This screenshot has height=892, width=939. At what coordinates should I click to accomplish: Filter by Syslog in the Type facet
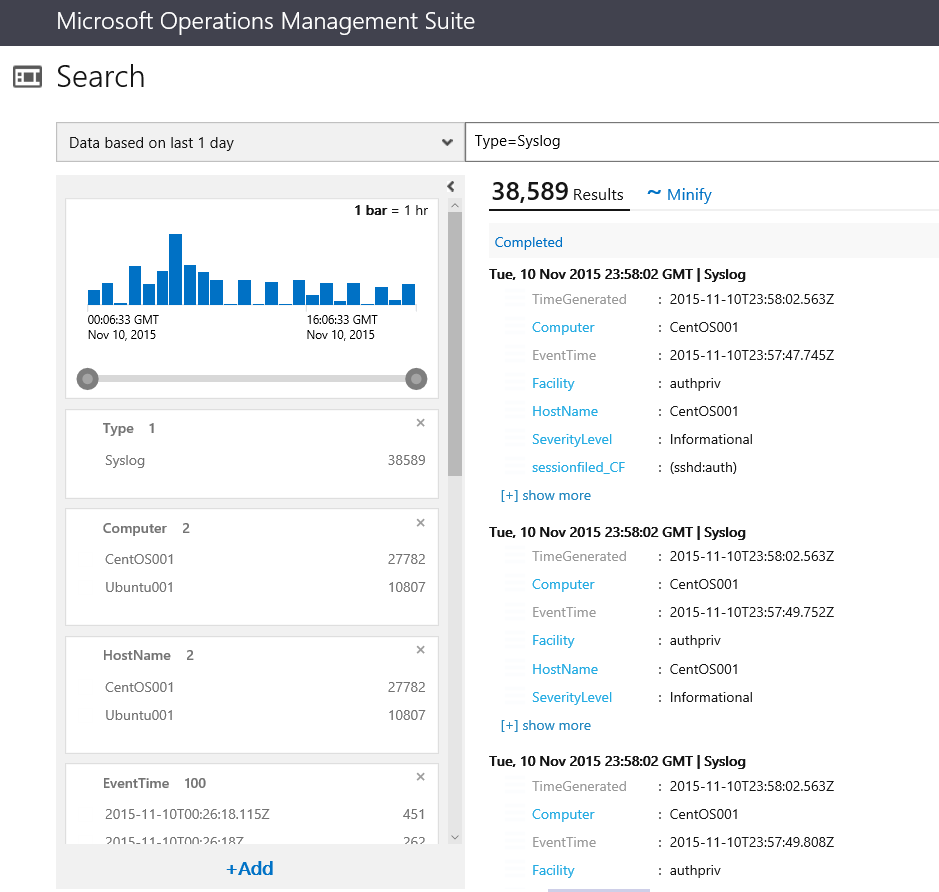coord(125,460)
